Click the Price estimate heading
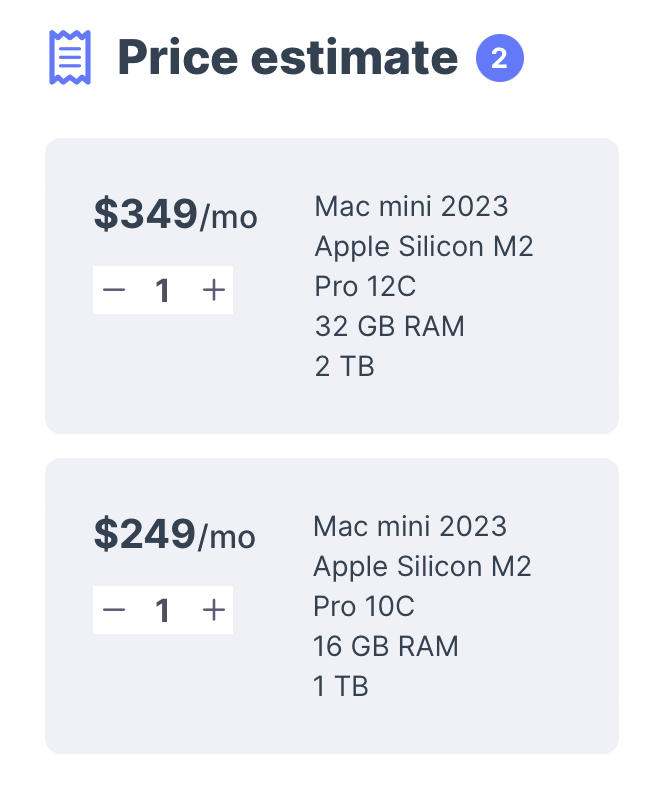The height and width of the screenshot is (800, 672). click(288, 58)
